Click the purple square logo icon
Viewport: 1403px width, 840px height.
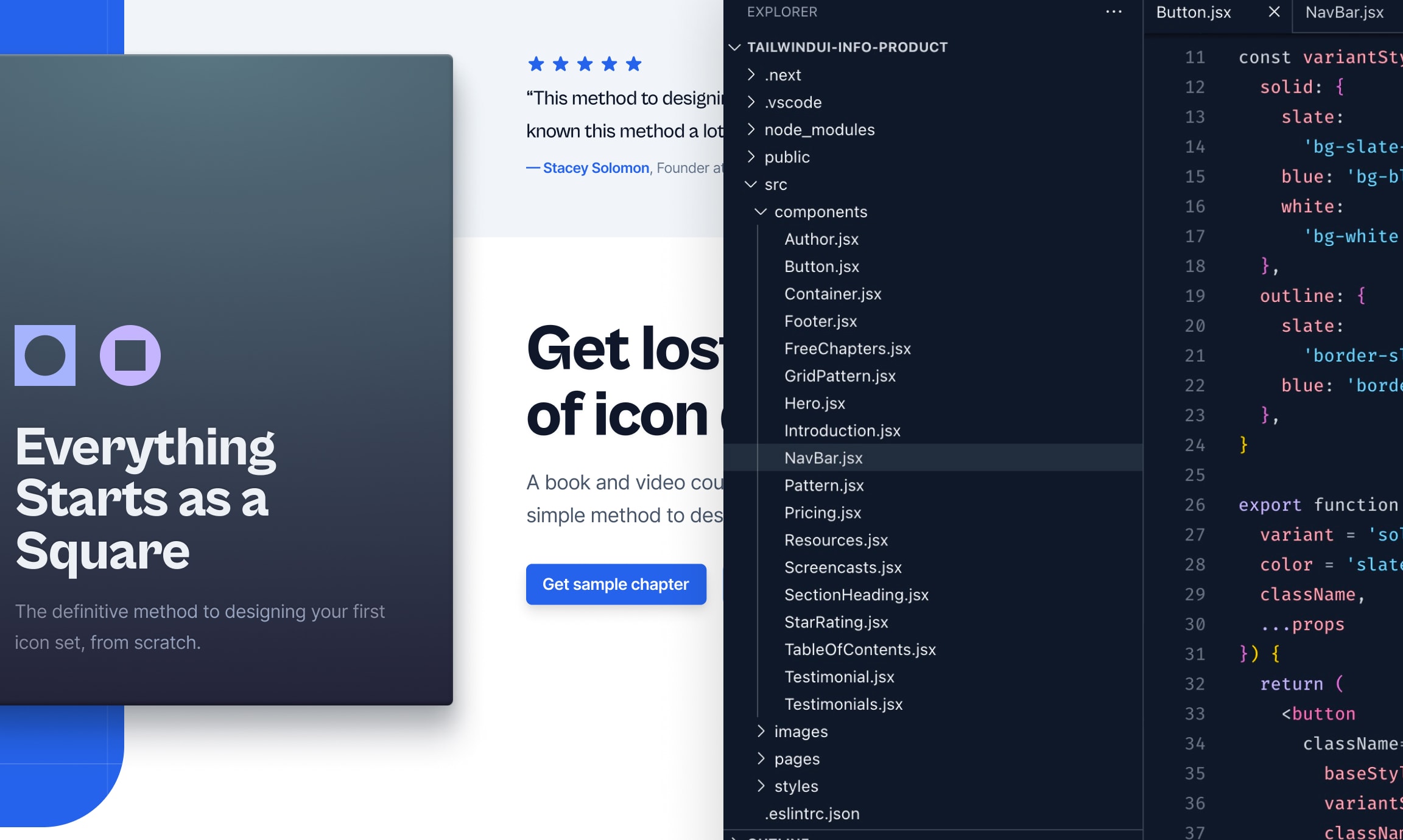pyautogui.click(x=129, y=355)
